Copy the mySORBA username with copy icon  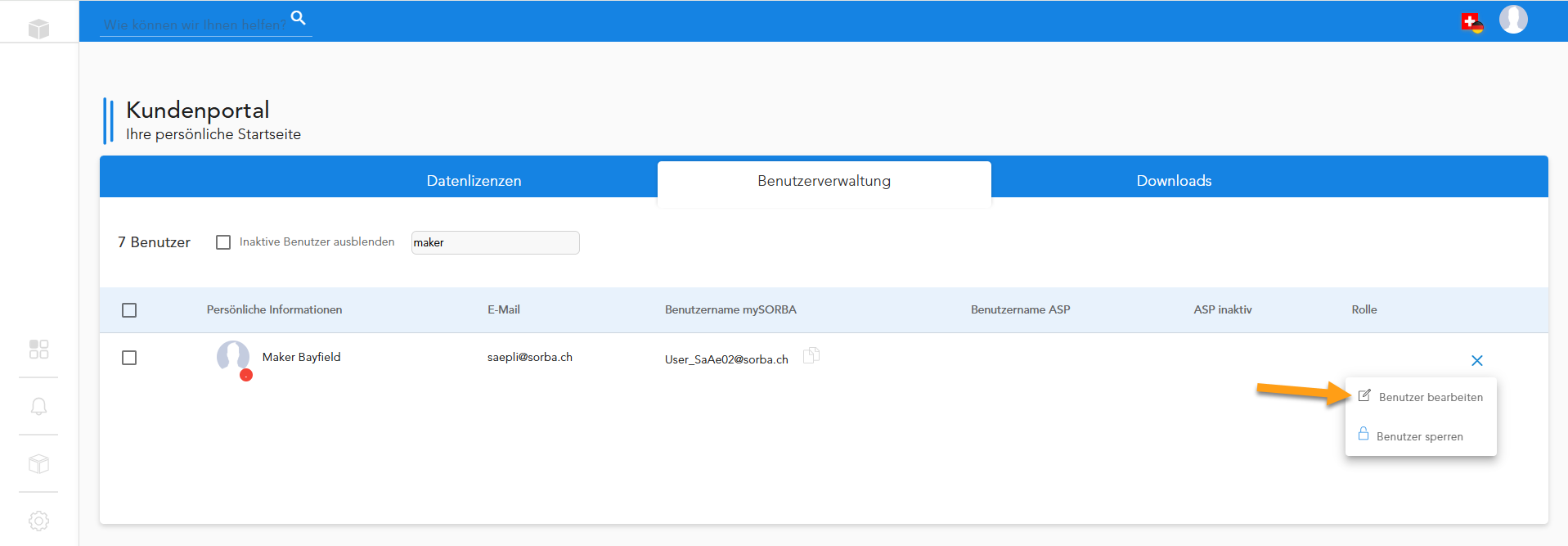(x=811, y=355)
